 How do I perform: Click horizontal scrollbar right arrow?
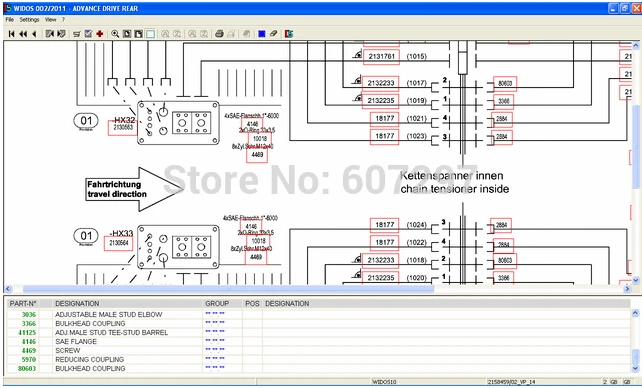point(627,289)
